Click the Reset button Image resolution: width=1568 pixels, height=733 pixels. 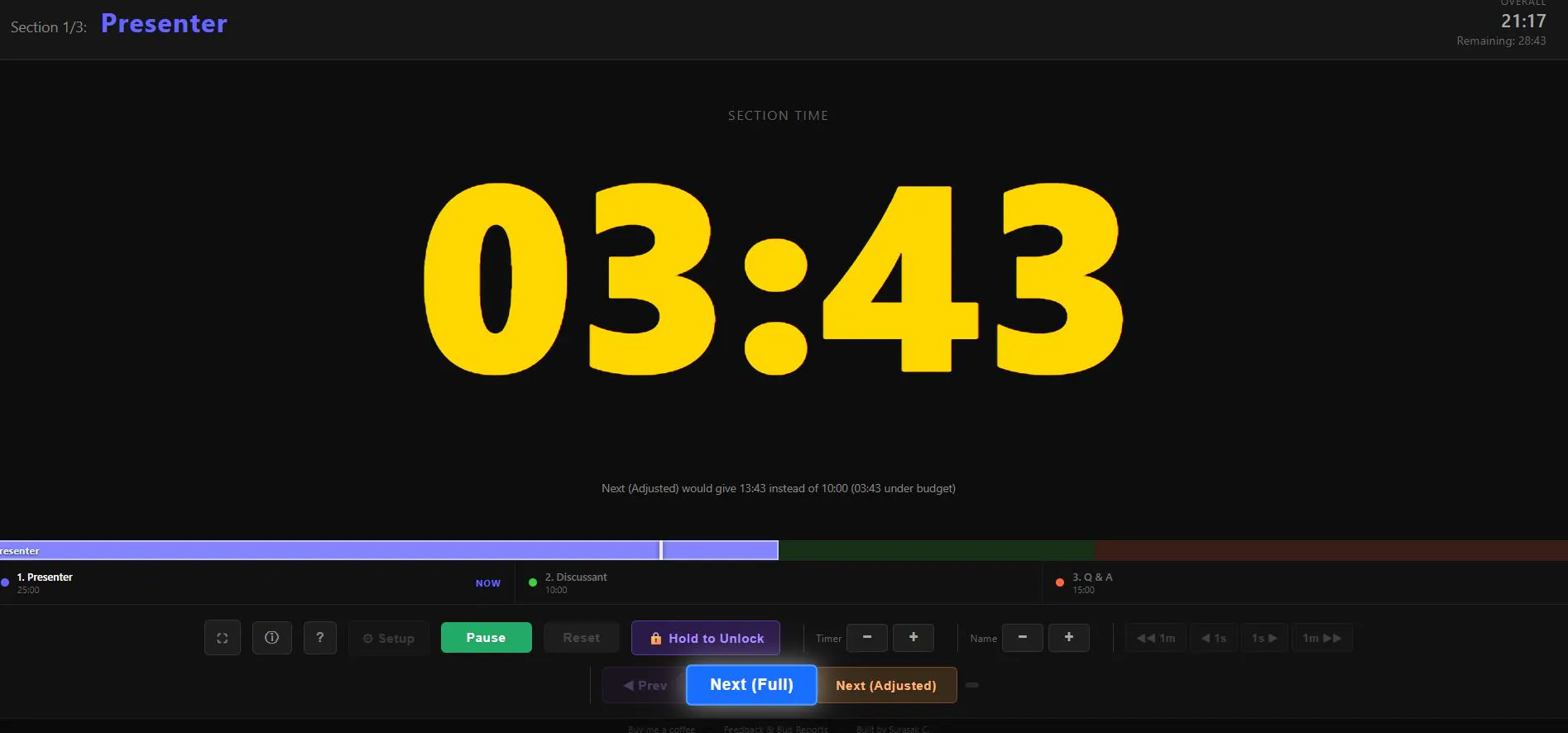(x=581, y=638)
